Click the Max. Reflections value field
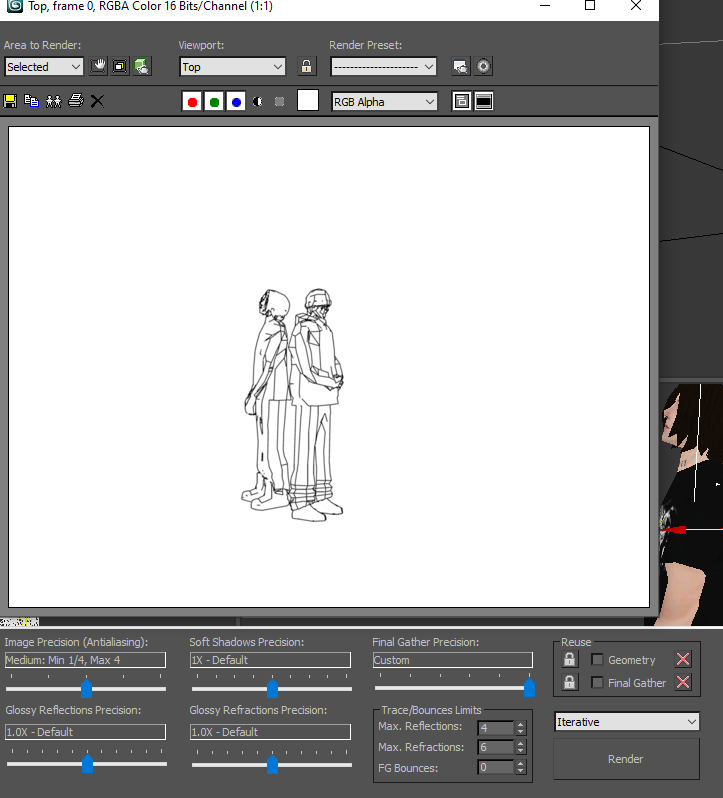 [x=495, y=728]
